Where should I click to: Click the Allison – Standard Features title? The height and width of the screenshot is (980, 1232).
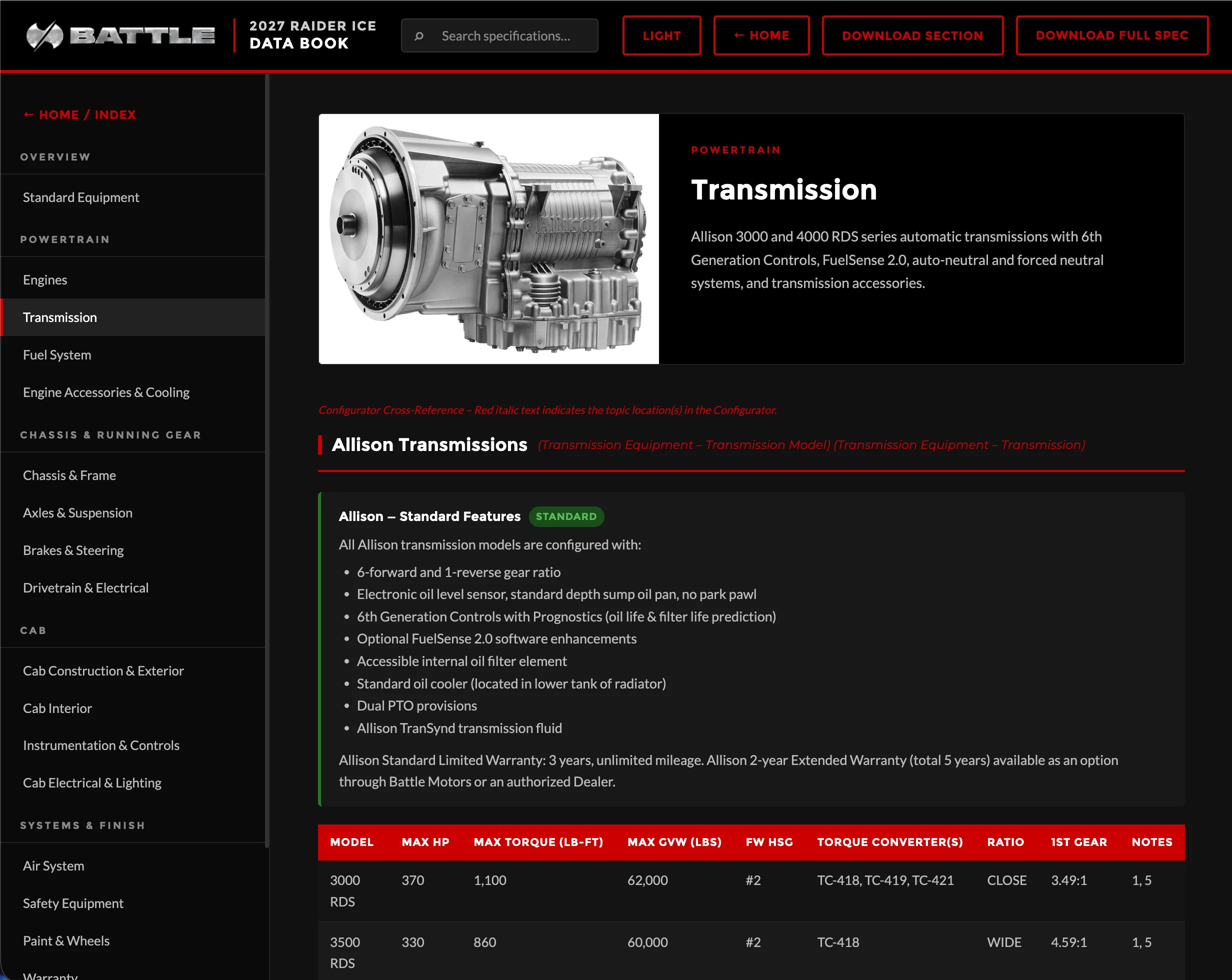pos(429,516)
